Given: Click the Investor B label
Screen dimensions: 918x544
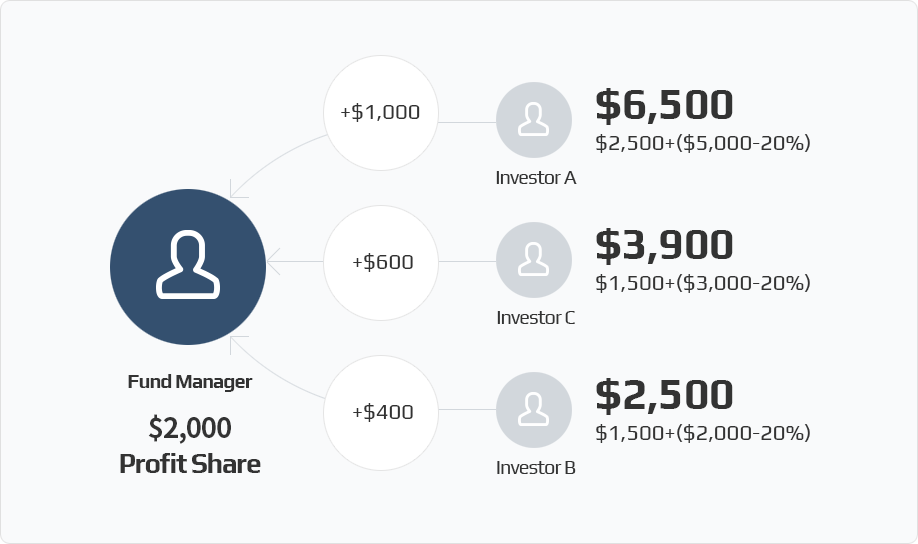Looking at the screenshot, I should click(536, 467).
